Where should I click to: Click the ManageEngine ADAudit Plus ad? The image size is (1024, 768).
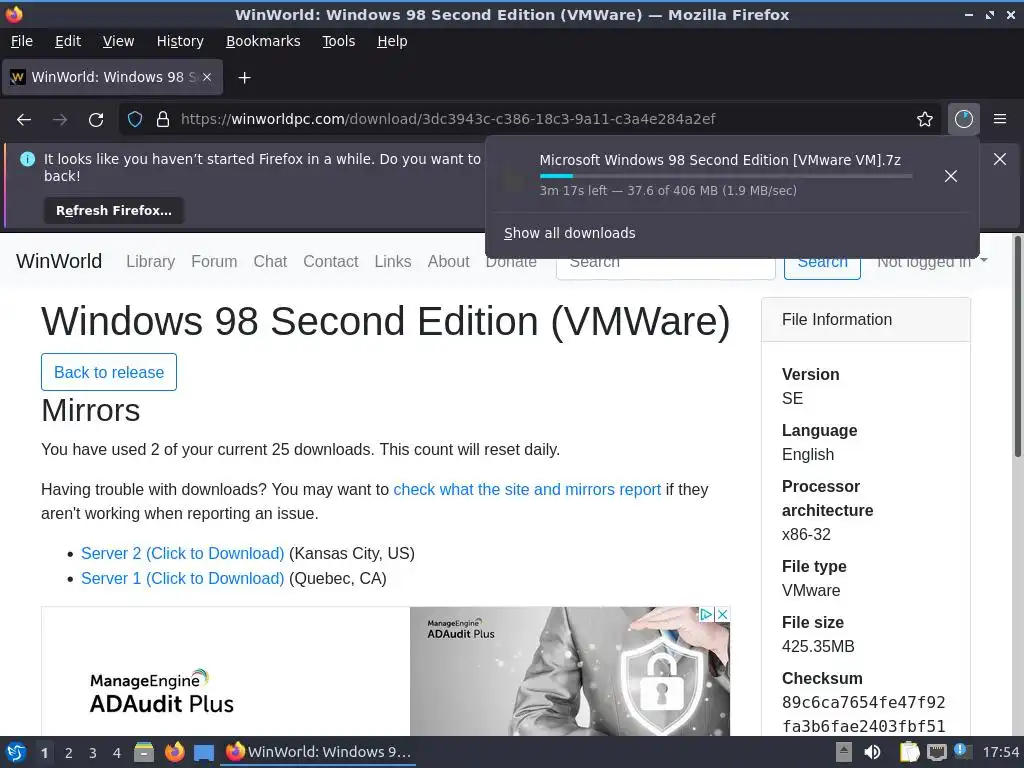click(385, 671)
